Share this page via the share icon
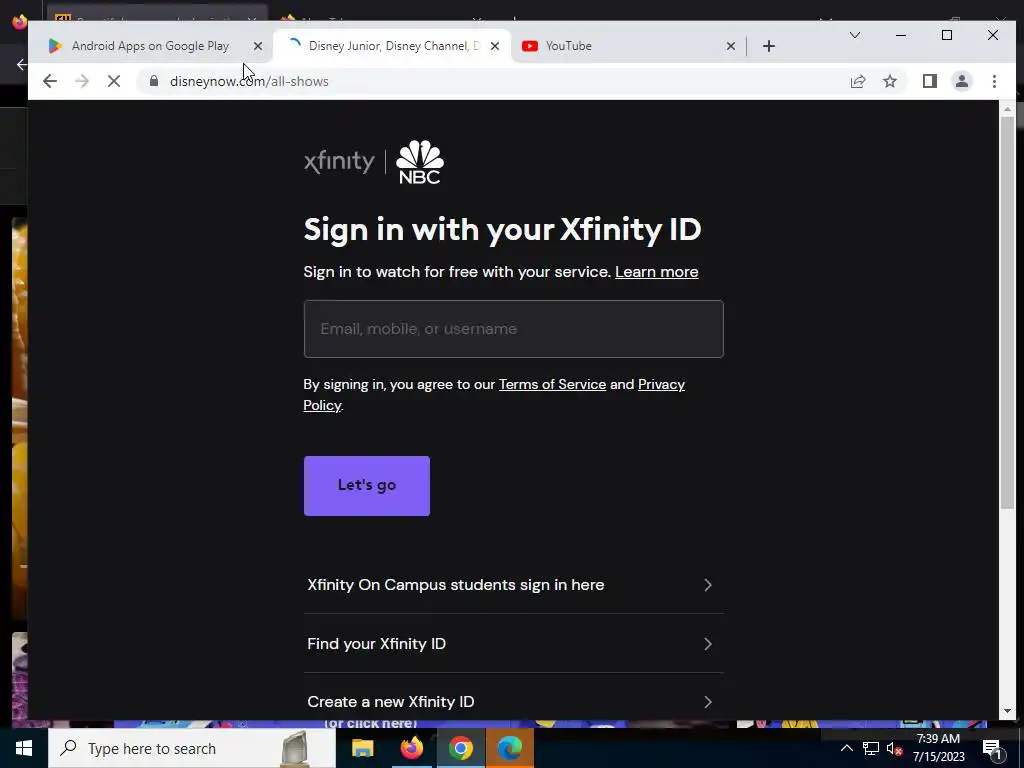This screenshot has width=1024, height=768. pyautogui.click(x=857, y=81)
